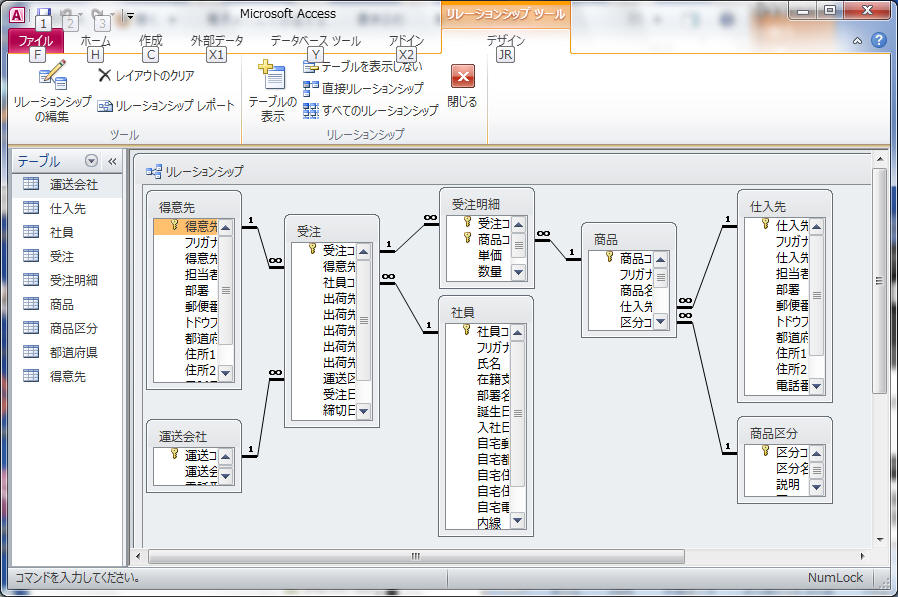Select the 商品区分 table in navigation pane
The height and width of the screenshot is (597, 898).
(x=67, y=329)
